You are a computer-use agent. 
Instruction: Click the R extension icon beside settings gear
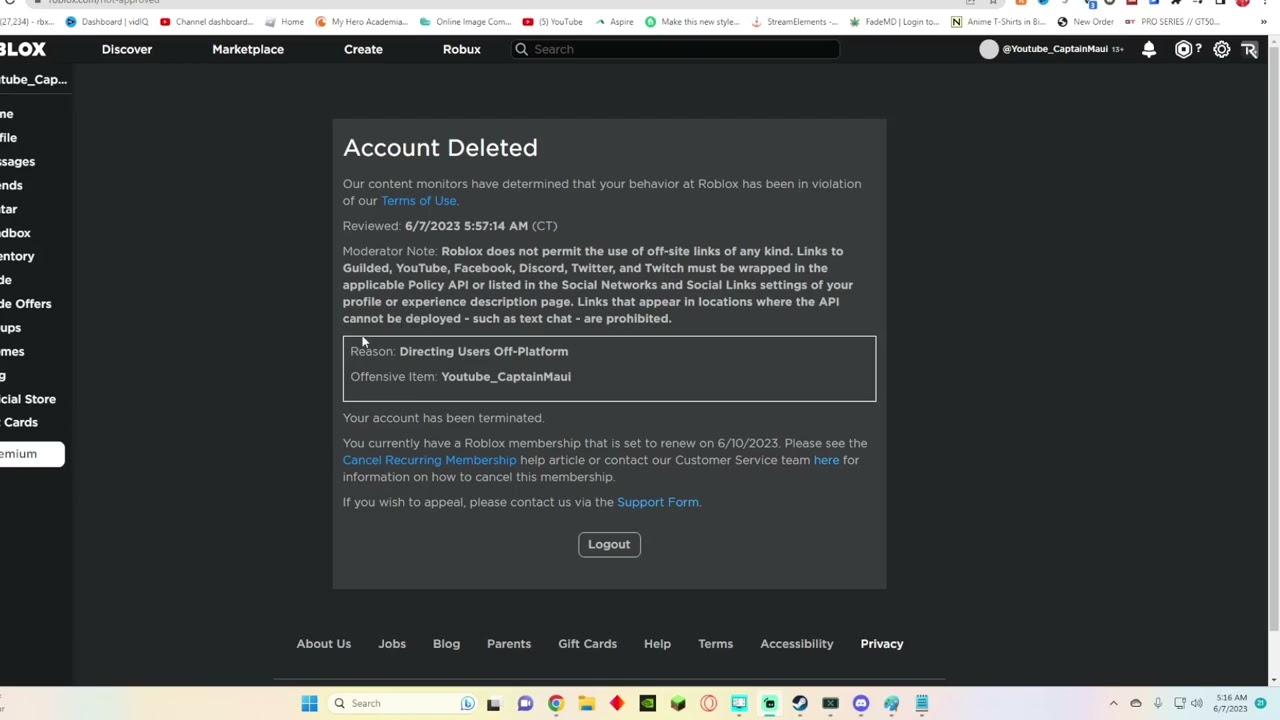coord(1250,49)
